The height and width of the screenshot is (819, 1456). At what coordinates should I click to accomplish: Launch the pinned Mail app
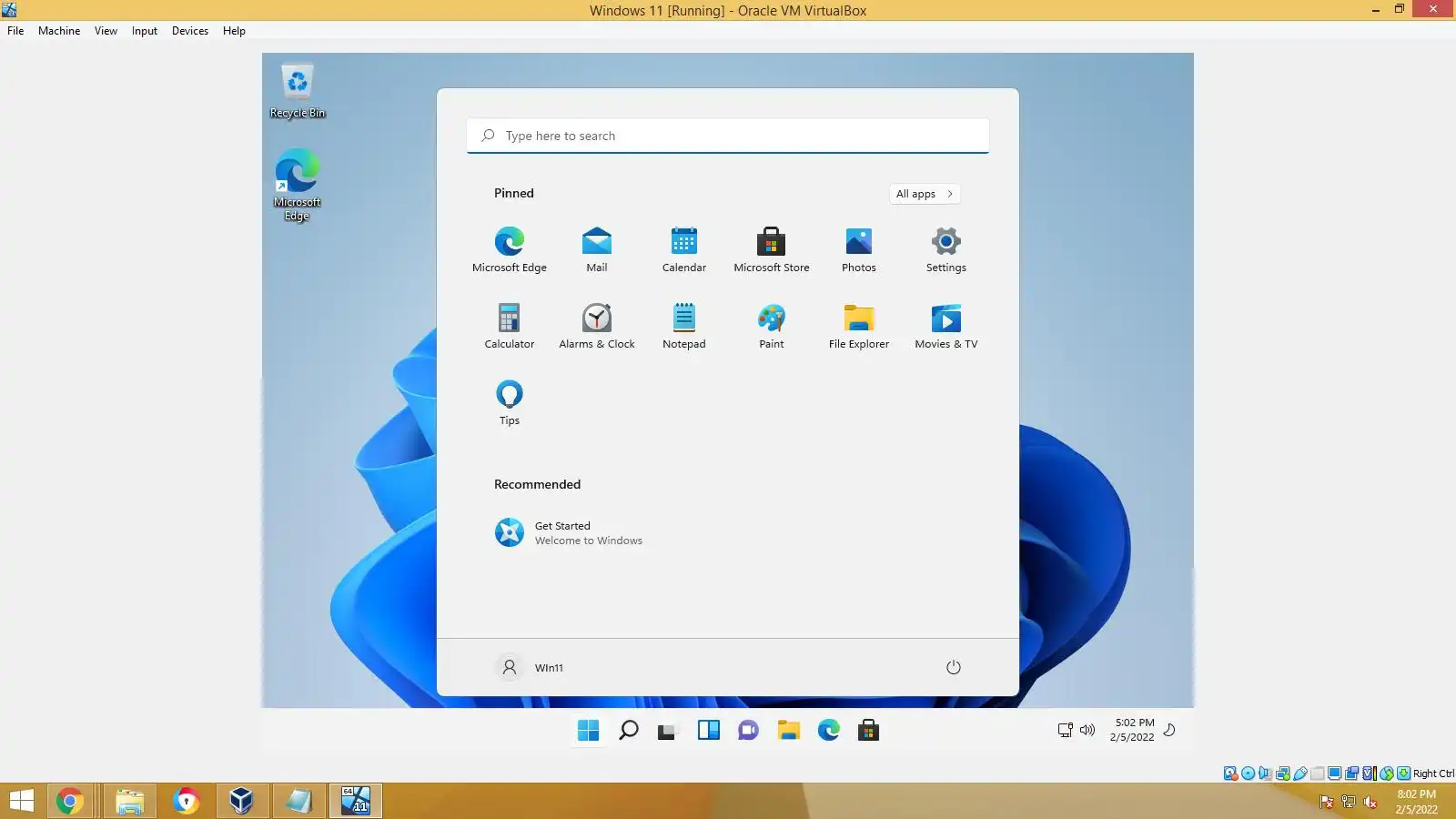click(597, 249)
